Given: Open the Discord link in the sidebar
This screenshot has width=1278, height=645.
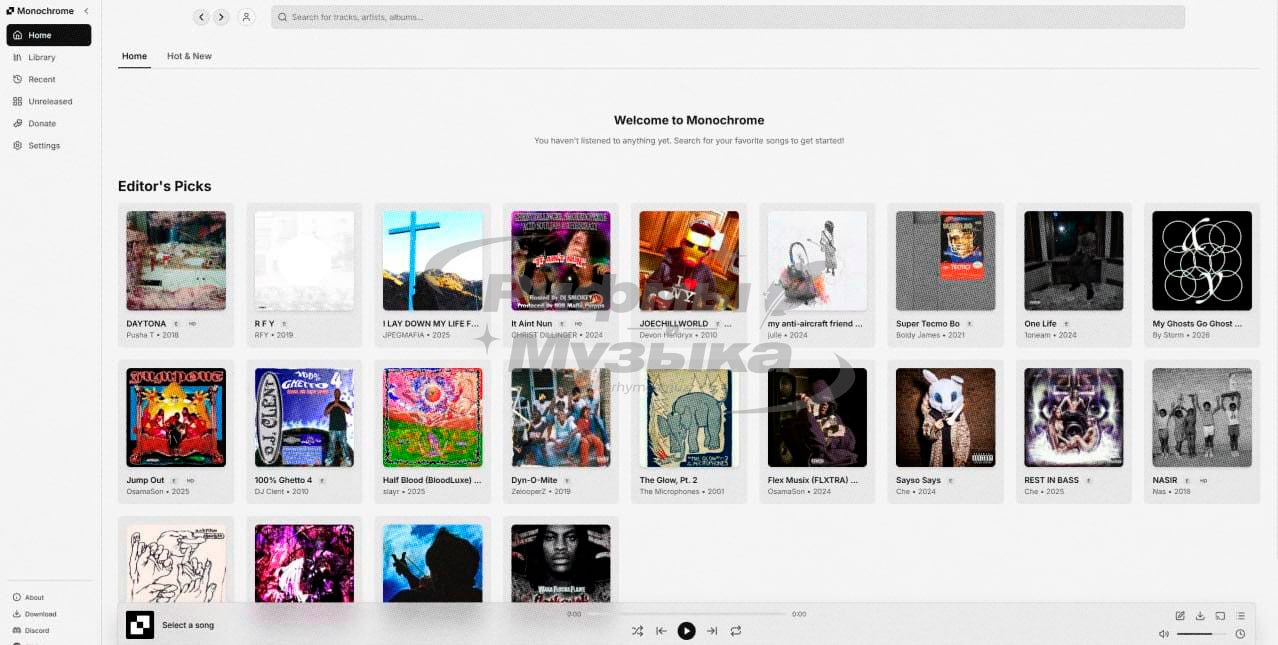Looking at the screenshot, I should (36, 630).
